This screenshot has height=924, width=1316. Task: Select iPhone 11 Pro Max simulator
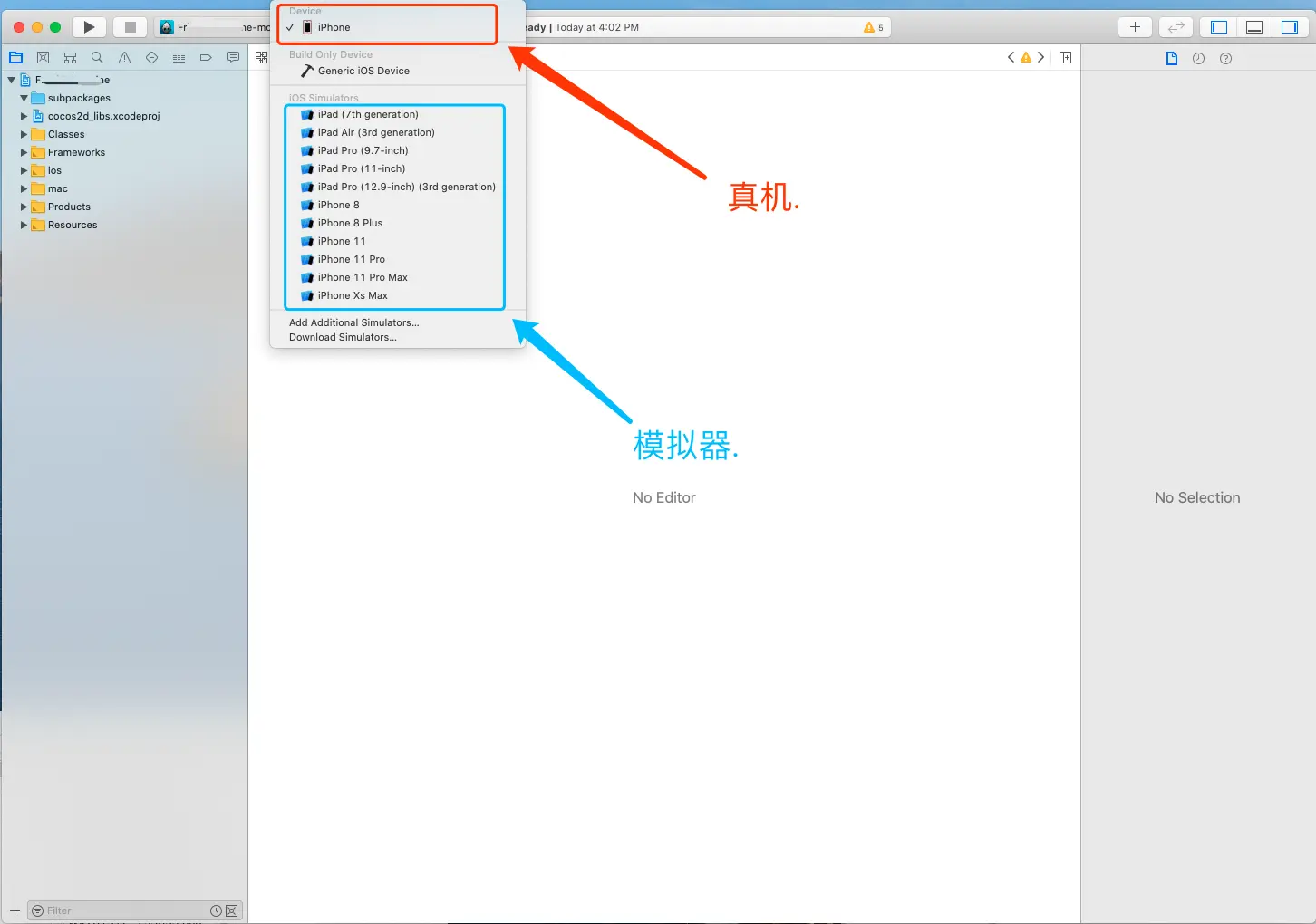click(x=398, y=277)
